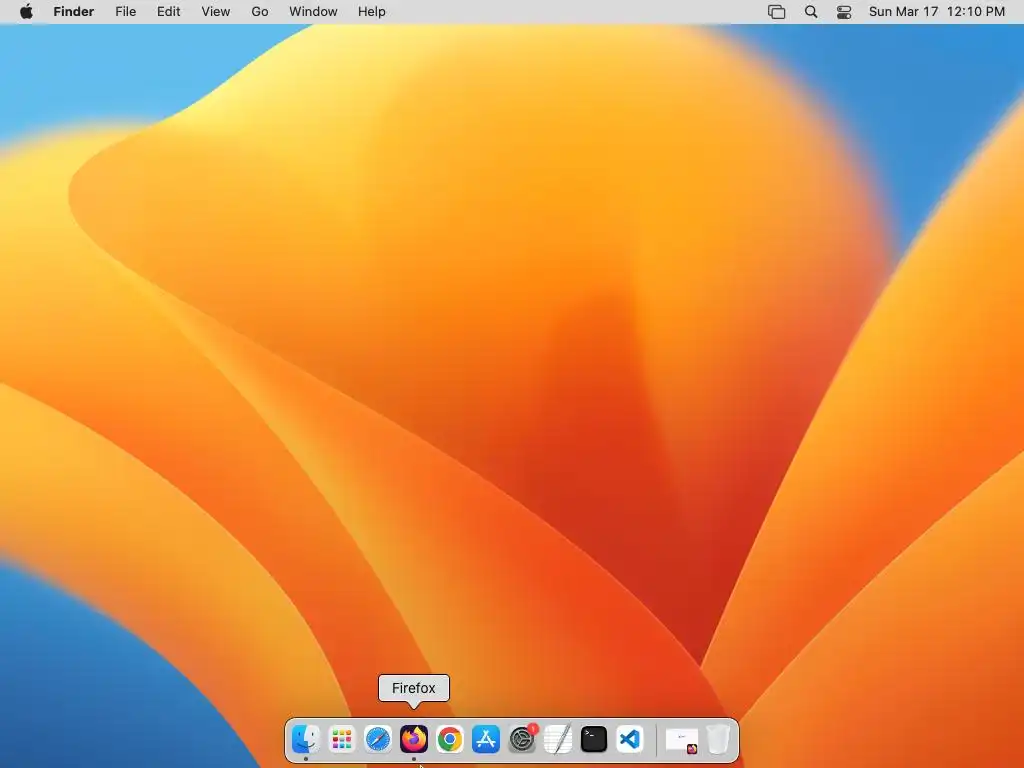Open Control Center from the menu bar
The width and height of the screenshot is (1024, 768).
tap(844, 12)
